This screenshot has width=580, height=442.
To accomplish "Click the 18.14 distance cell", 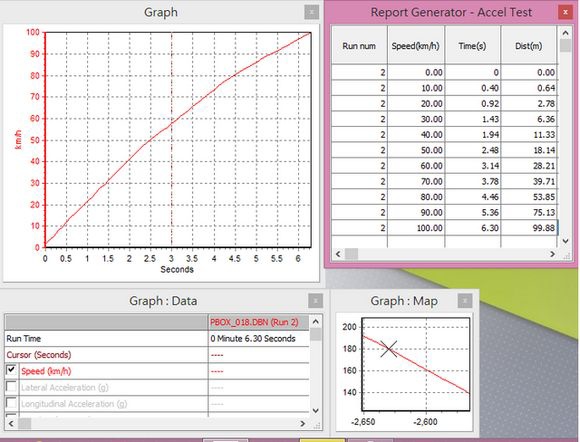I will [x=529, y=150].
